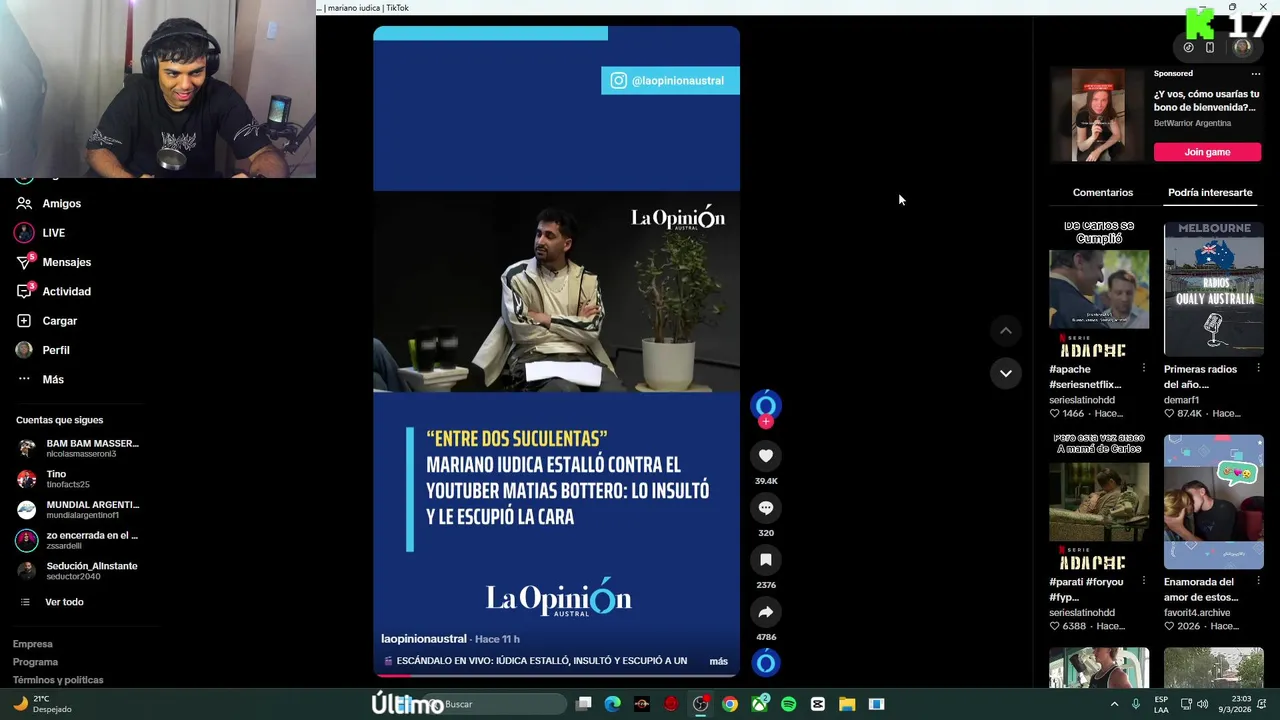1280x720 pixels.
Task: Open the LIVE sidebar item
Action: click(x=41, y=233)
